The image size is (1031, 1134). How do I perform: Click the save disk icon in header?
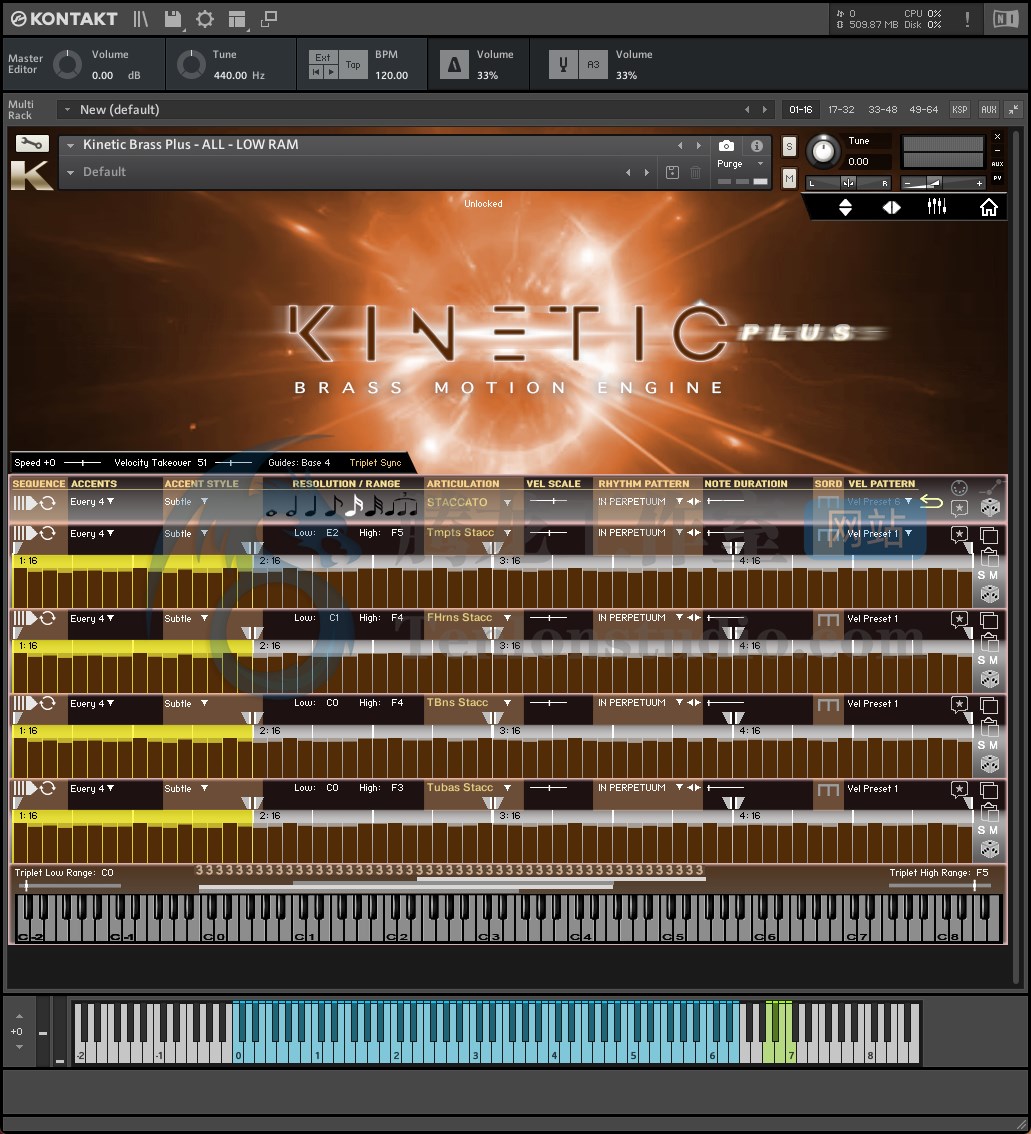pos(173,20)
